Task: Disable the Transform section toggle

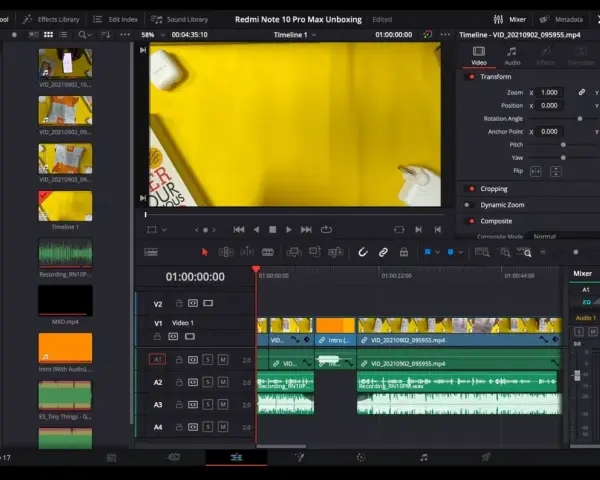Action: coord(471,77)
